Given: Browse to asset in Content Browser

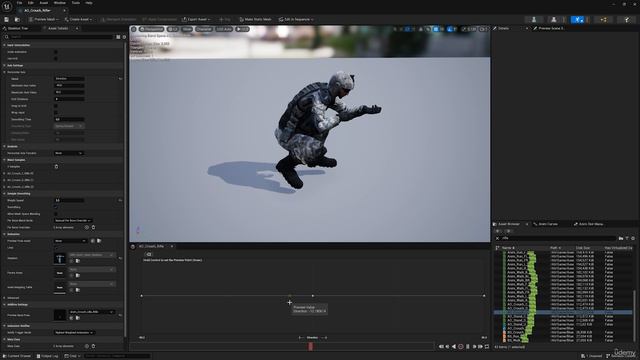Looking at the screenshot, I should point(17,19).
